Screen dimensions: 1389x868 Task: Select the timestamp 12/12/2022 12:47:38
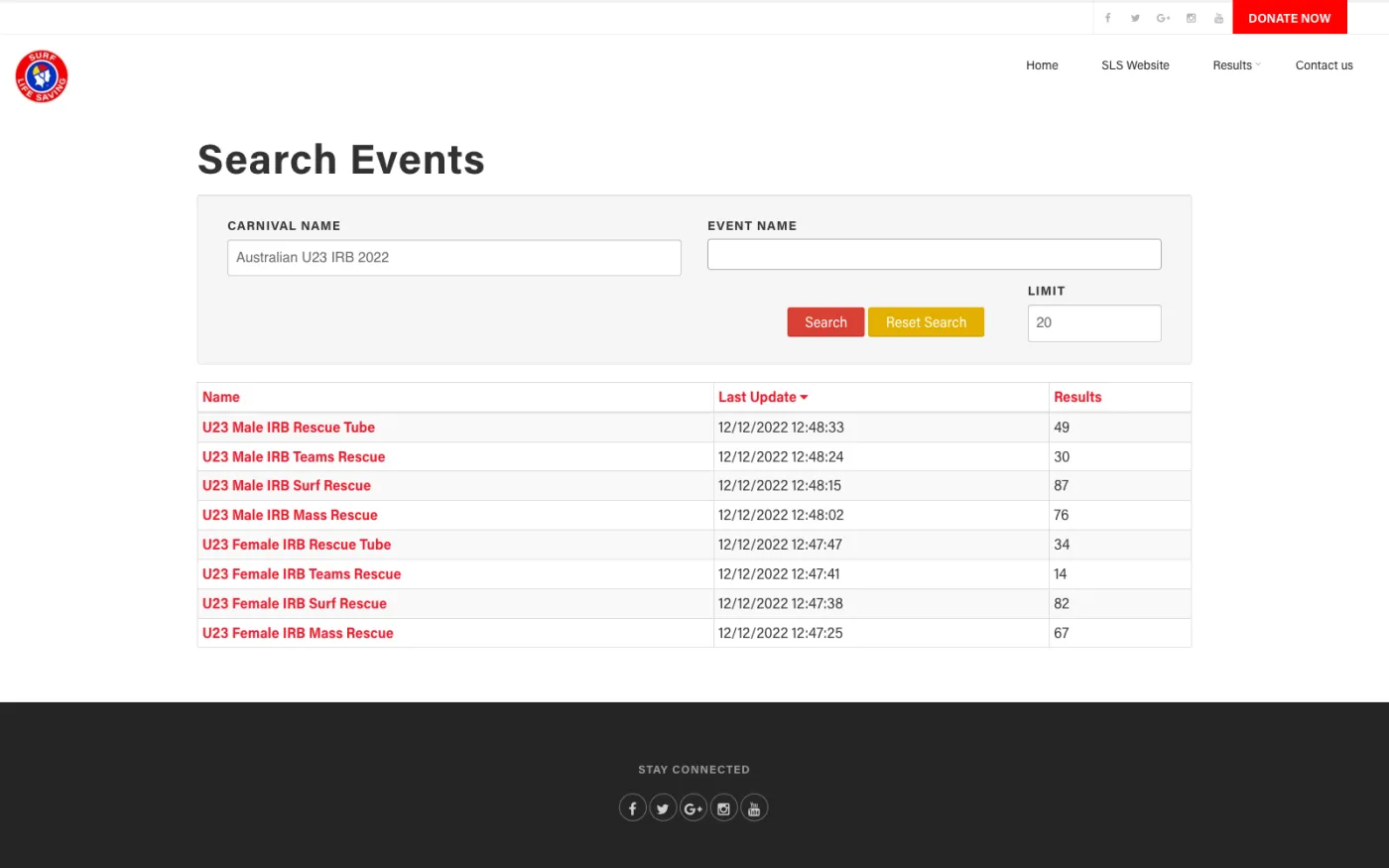tap(781, 603)
